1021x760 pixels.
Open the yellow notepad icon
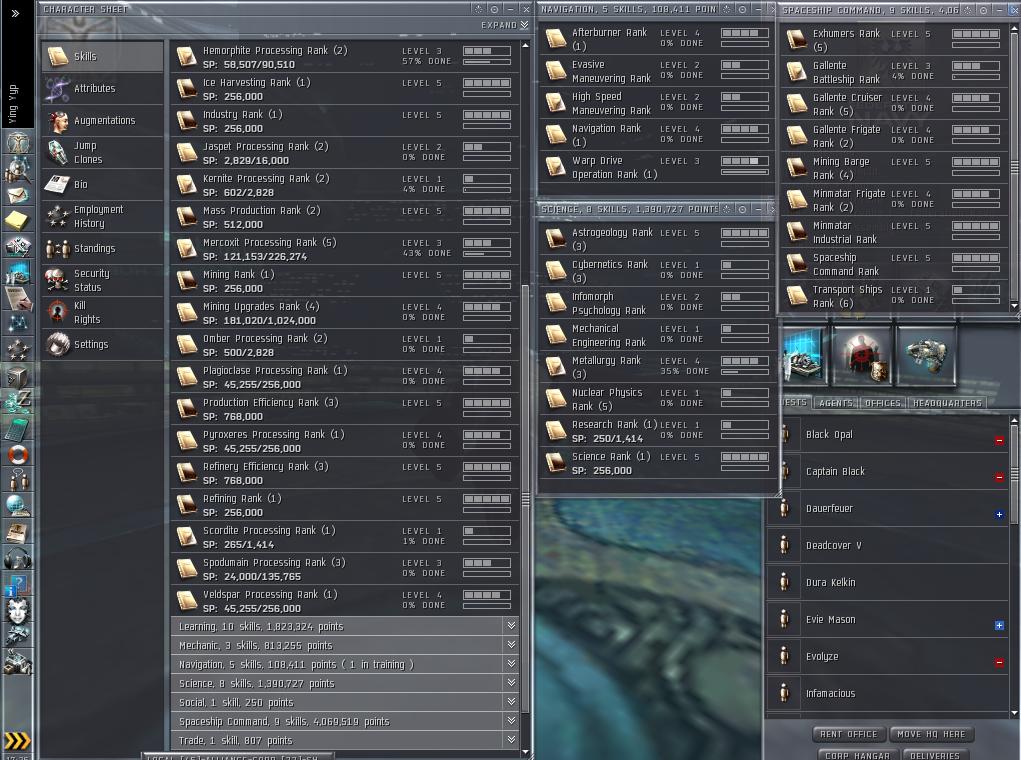(x=18, y=220)
